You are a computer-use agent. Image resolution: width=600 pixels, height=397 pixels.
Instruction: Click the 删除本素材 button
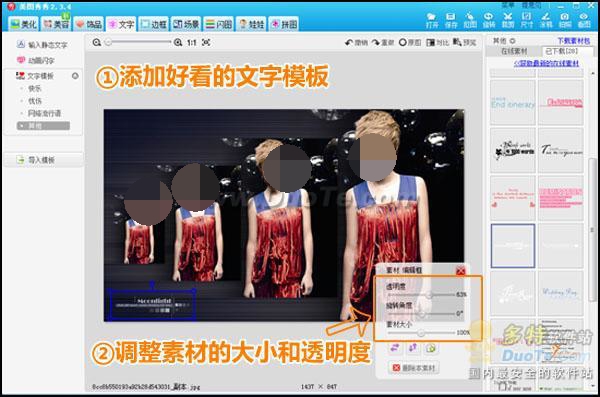click(x=414, y=368)
